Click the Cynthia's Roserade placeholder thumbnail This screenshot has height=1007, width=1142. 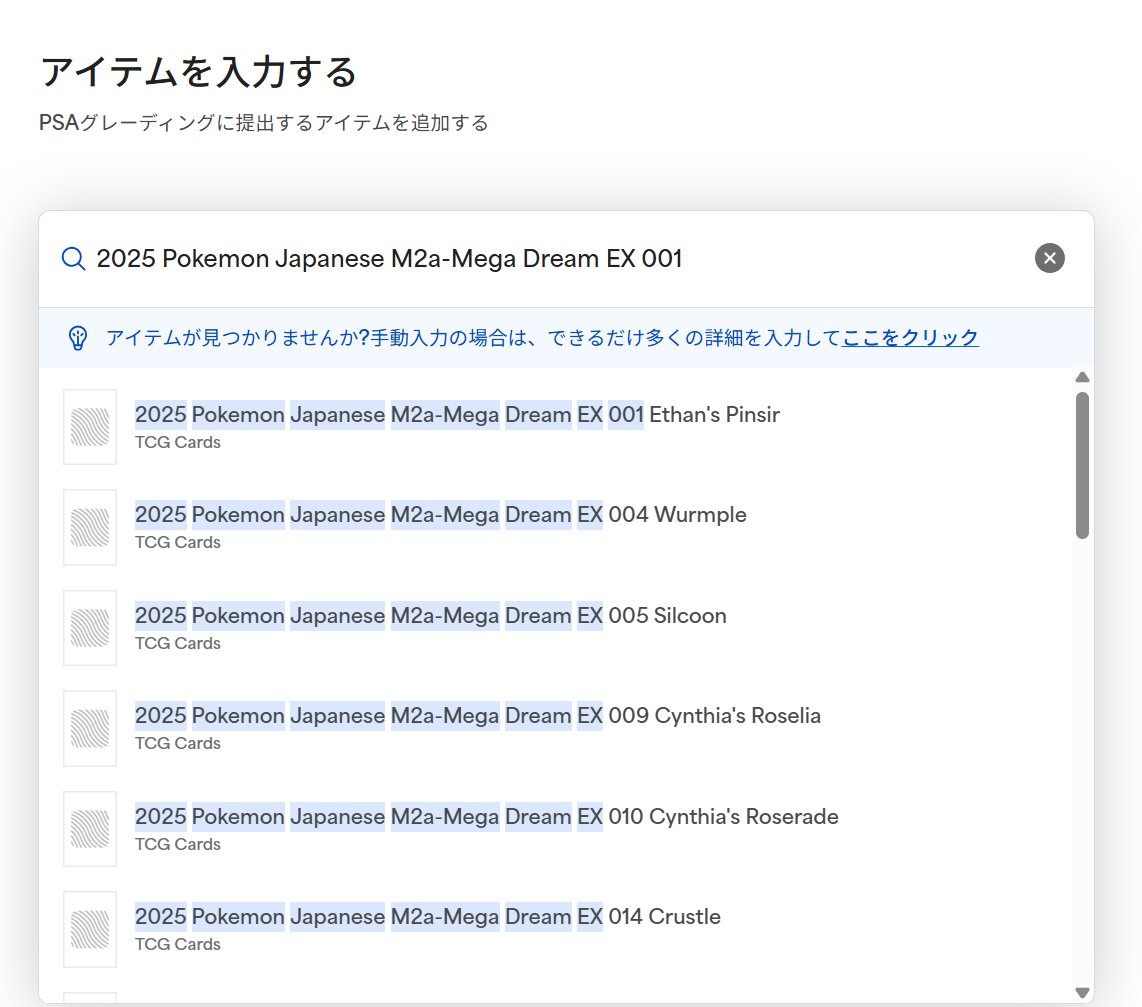click(x=90, y=829)
